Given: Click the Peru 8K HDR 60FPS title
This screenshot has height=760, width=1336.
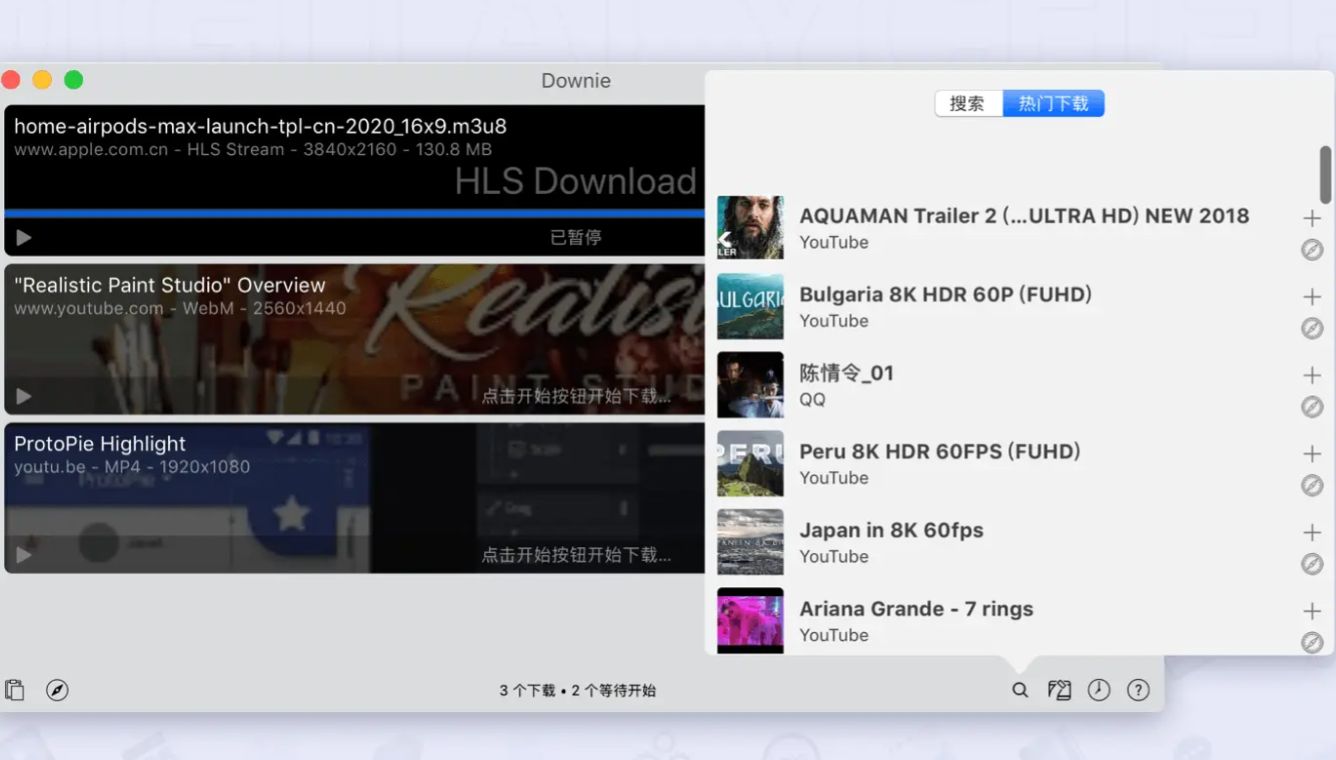Looking at the screenshot, I should point(939,452).
